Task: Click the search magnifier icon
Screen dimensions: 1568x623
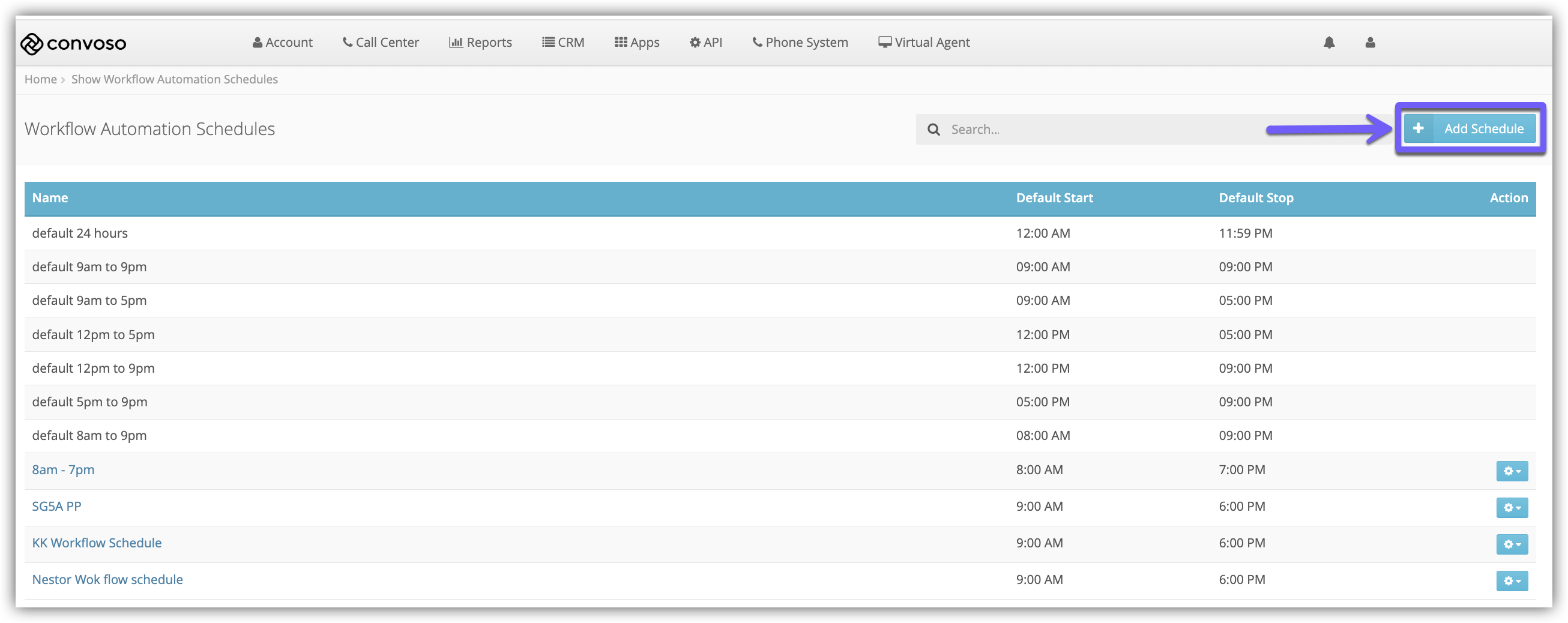Action: pos(933,130)
